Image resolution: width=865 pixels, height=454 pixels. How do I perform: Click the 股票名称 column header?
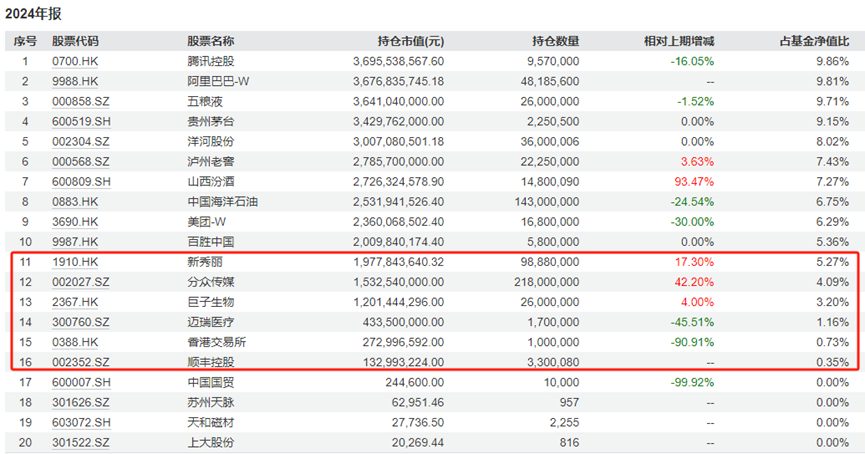[x=211, y=41]
